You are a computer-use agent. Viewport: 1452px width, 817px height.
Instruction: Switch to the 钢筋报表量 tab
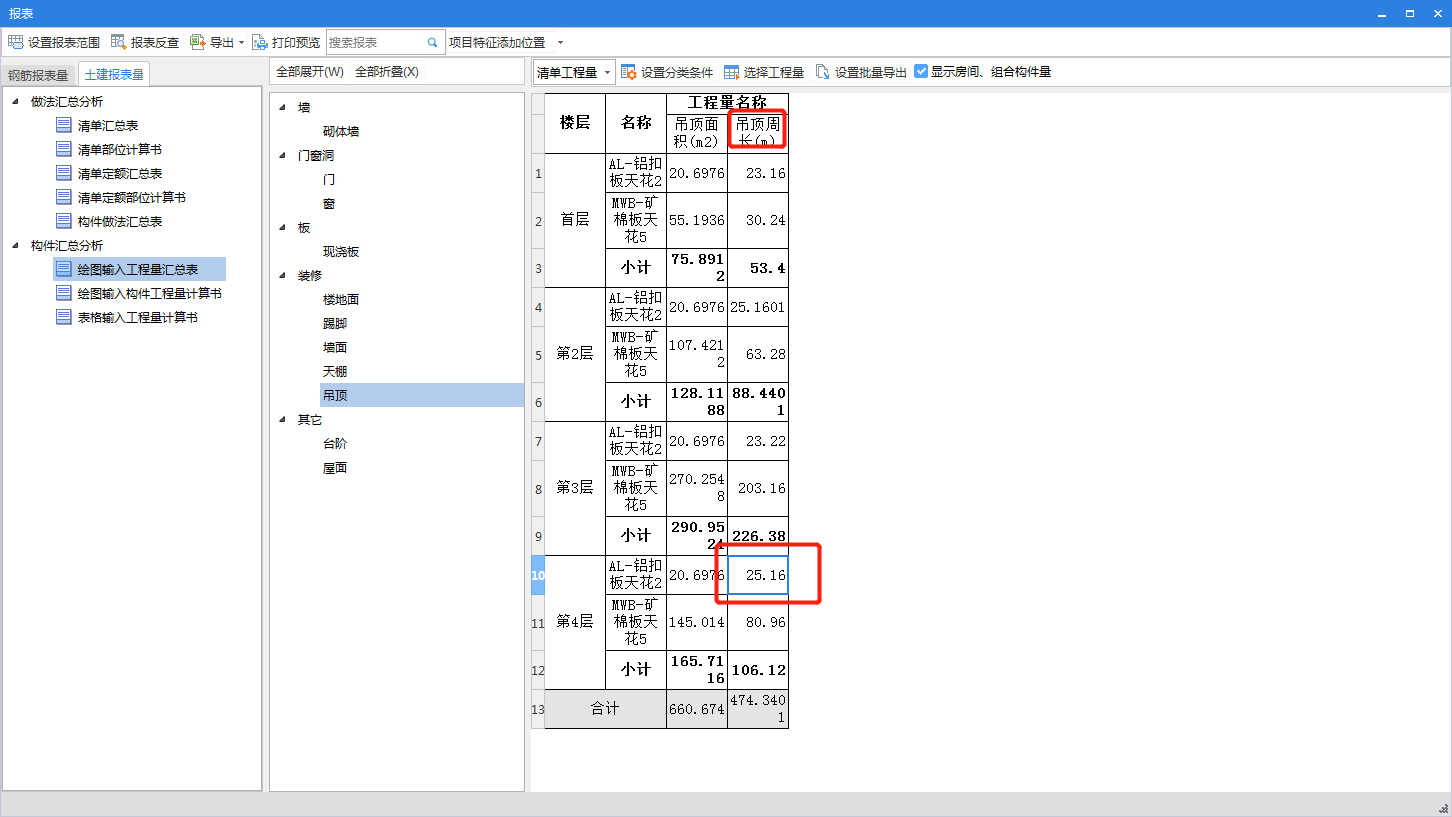[38, 75]
